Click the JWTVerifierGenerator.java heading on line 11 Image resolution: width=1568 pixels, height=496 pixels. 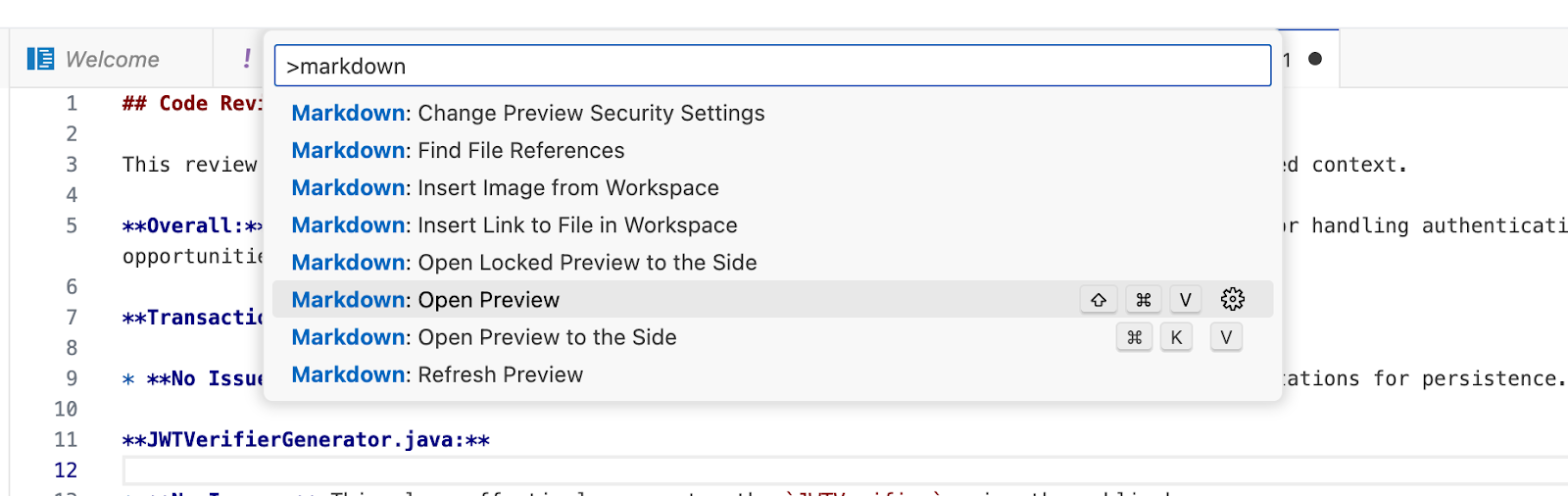click(x=306, y=440)
